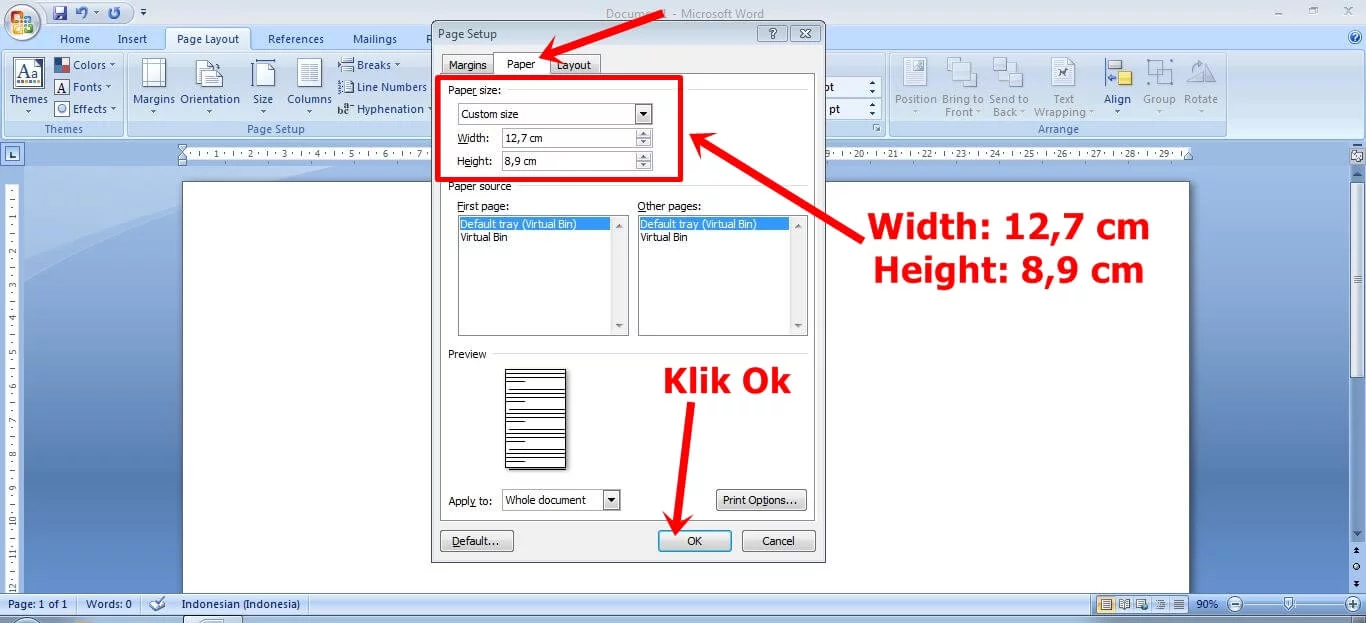
Task: Select Default tray in First page list
Action: (x=534, y=224)
